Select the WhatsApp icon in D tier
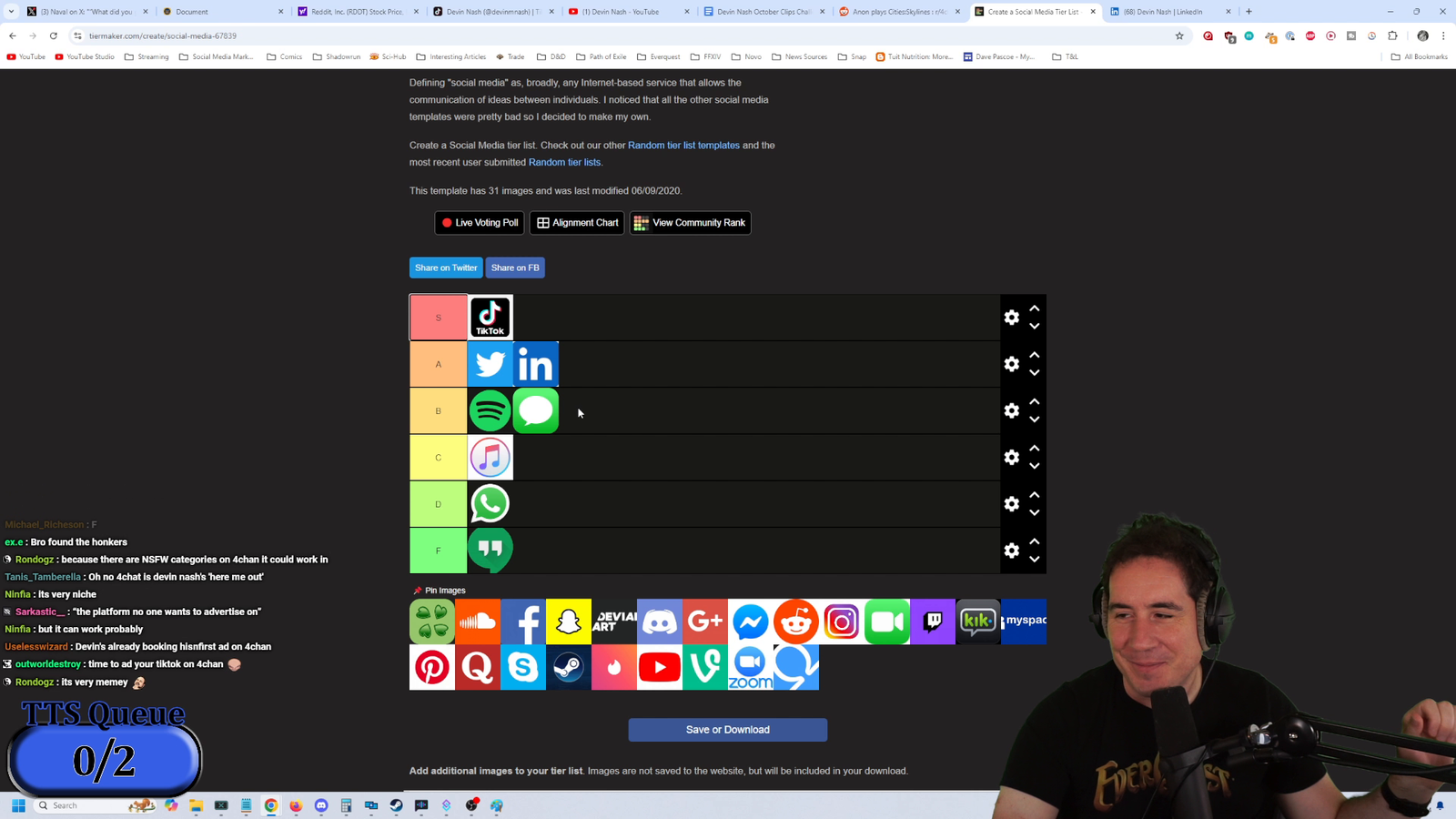This screenshot has width=1456, height=819. 490,503
